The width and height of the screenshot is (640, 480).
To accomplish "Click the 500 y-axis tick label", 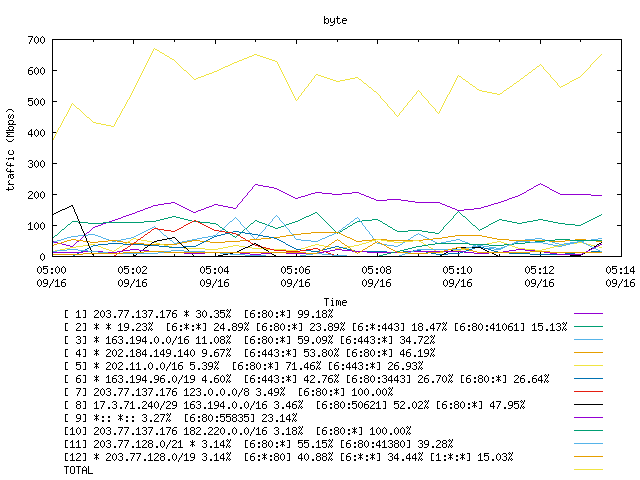I will tap(36, 102).
